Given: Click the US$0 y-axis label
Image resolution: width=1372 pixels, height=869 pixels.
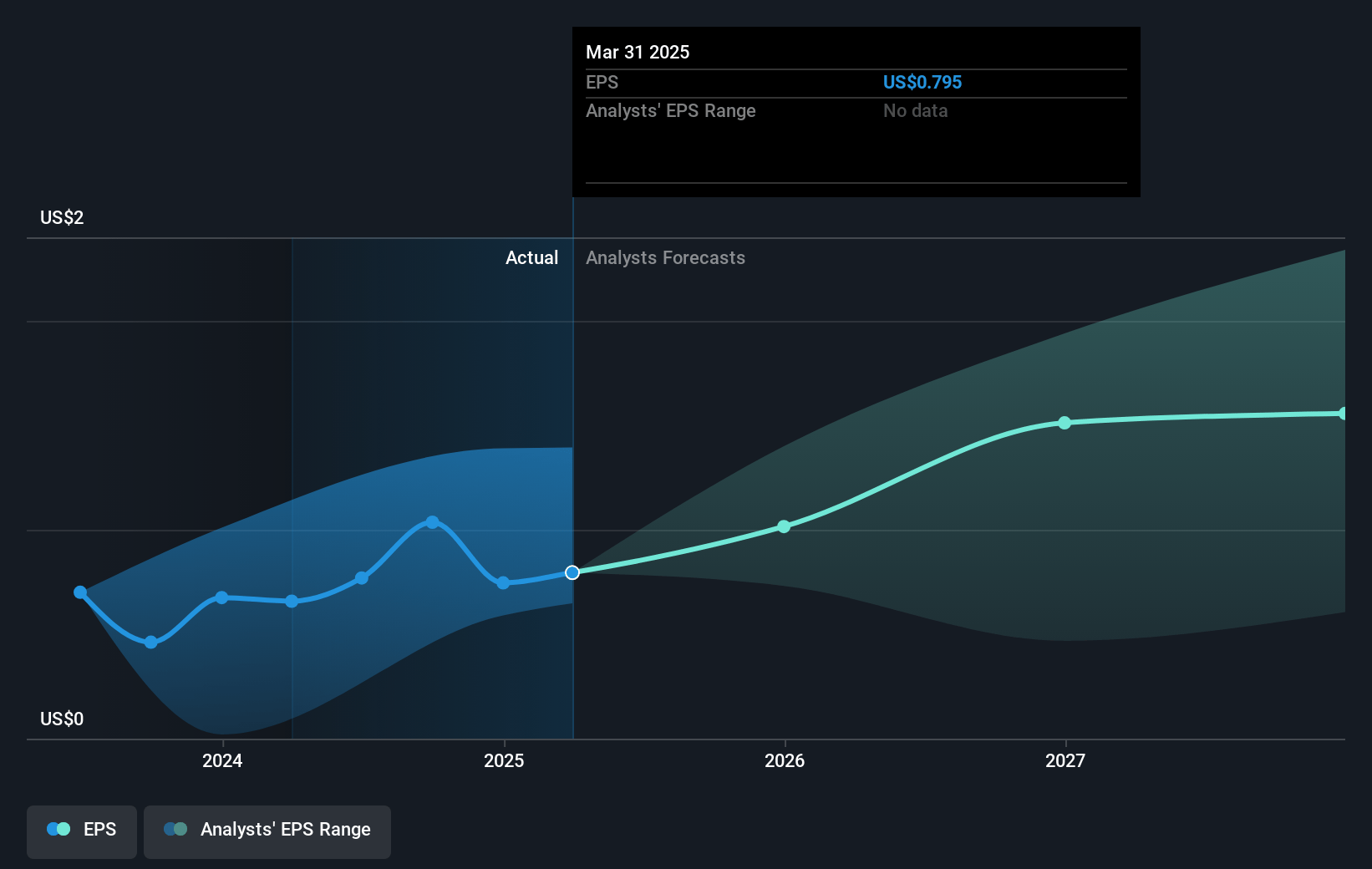Looking at the screenshot, I should [62, 719].
